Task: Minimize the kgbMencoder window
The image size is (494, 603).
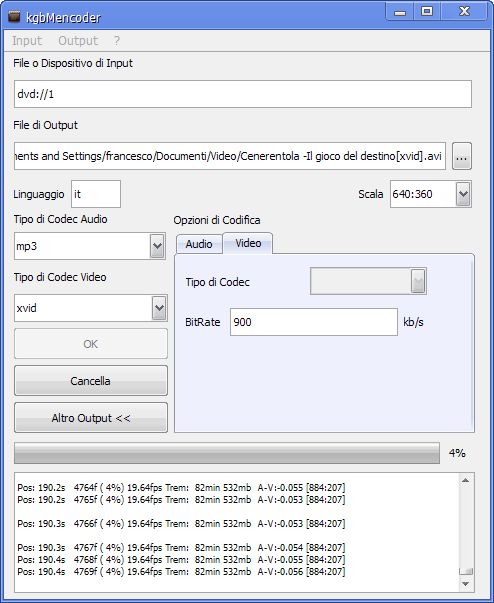Action: click(x=400, y=12)
